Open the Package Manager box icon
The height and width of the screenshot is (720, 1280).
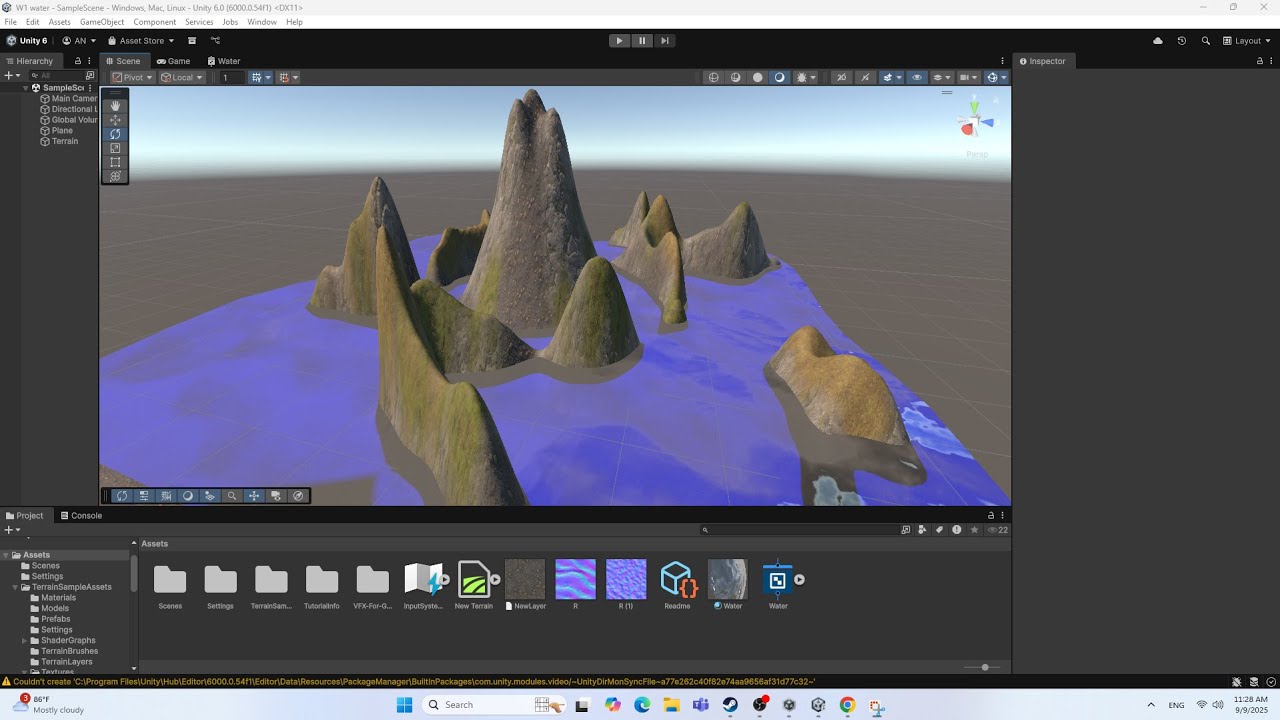192,41
